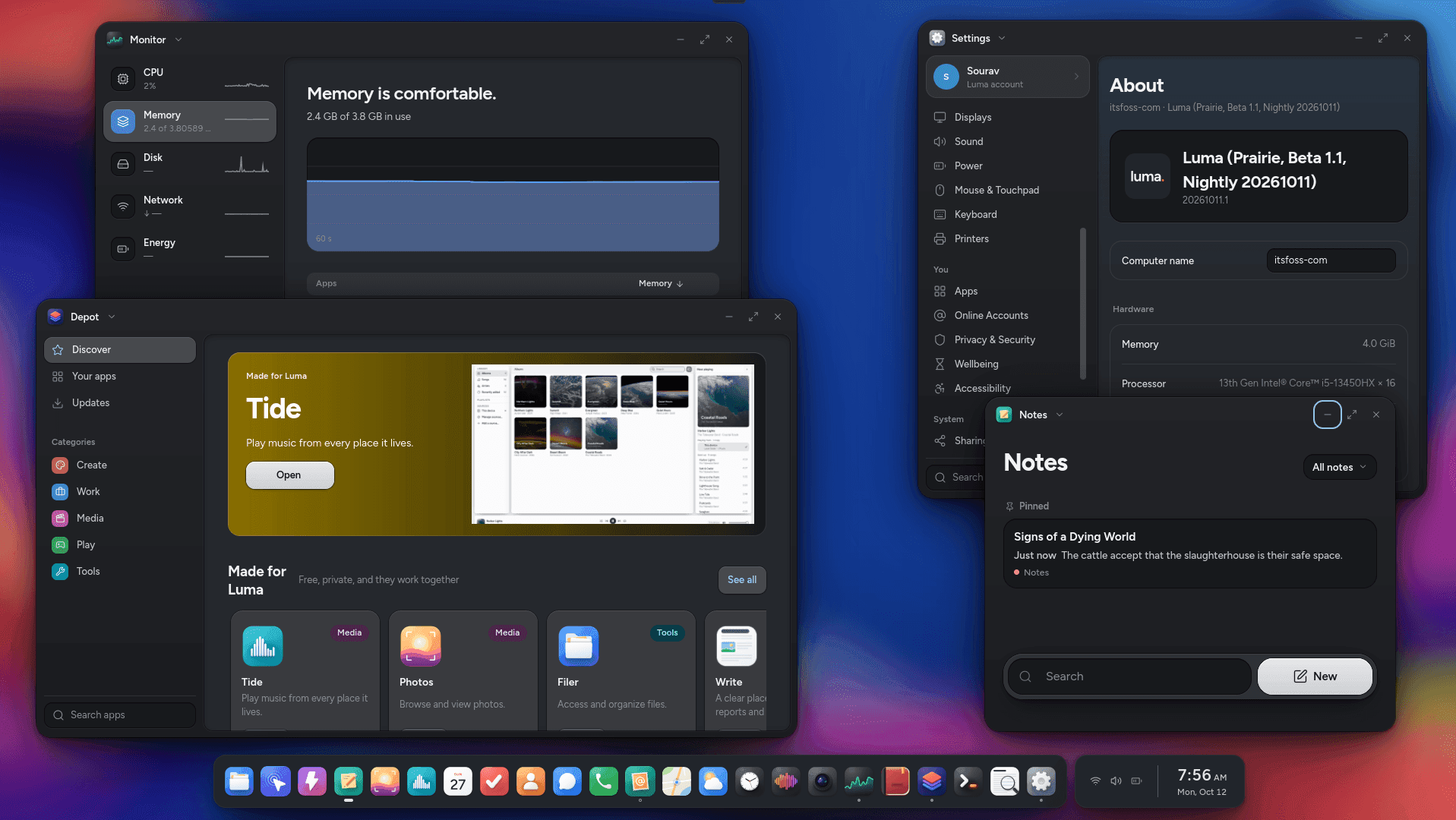Open the Depot title dropdown menu

112,317
